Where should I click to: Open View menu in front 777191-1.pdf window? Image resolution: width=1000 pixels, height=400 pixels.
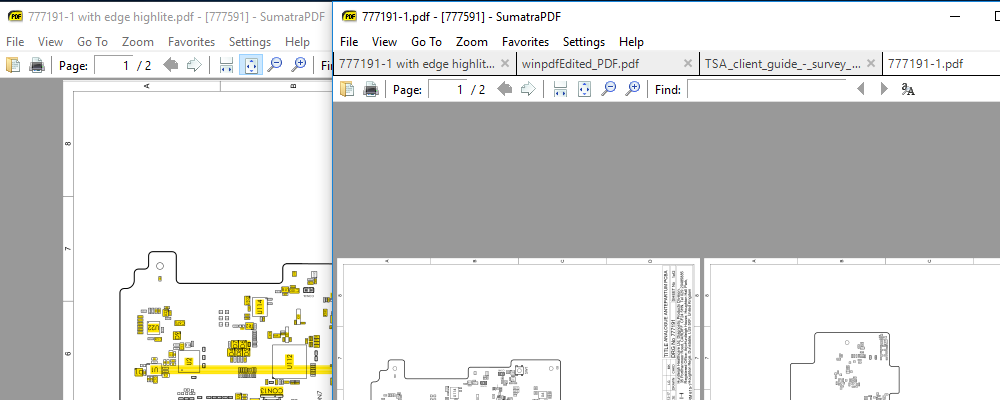(x=384, y=42)
